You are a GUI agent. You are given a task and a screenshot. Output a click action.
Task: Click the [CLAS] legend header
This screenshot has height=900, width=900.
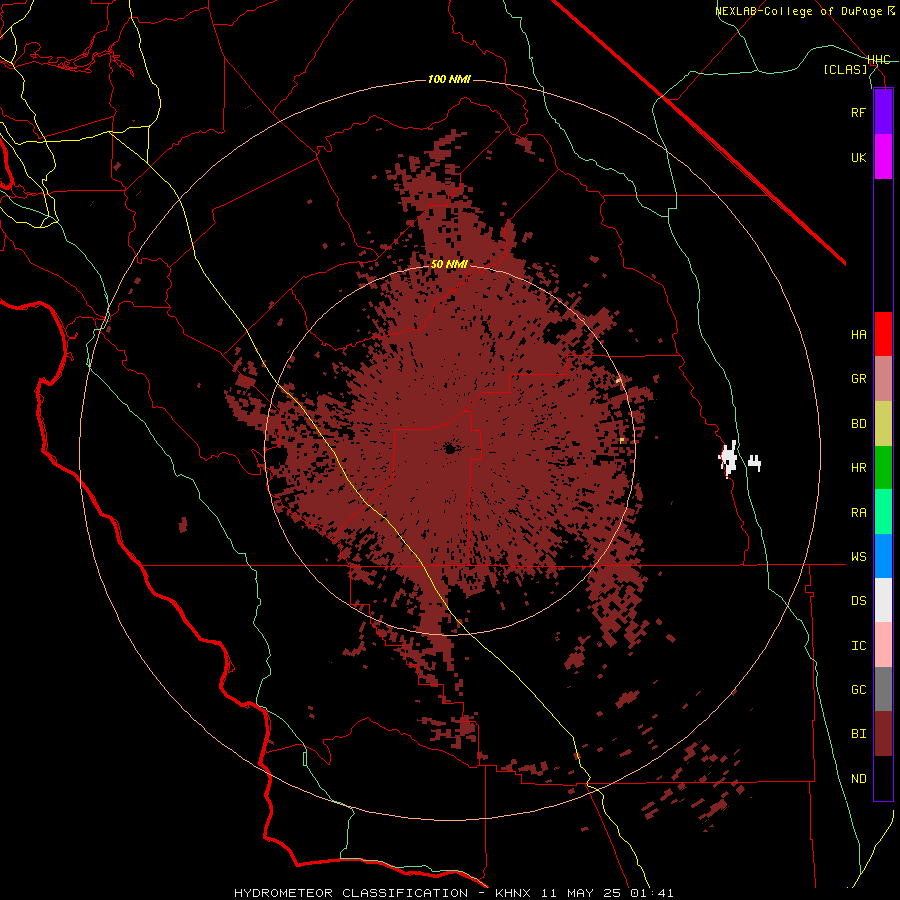click(x=845, y=69)
